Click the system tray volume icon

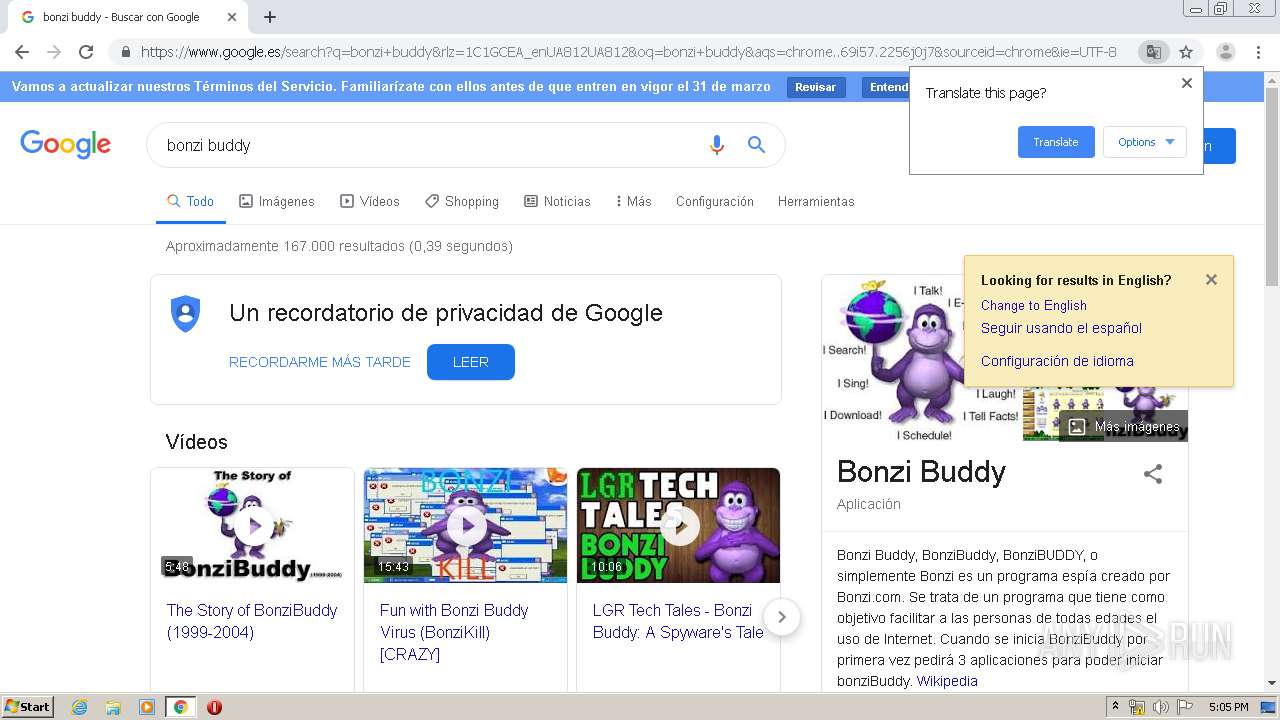point(1160,707)
